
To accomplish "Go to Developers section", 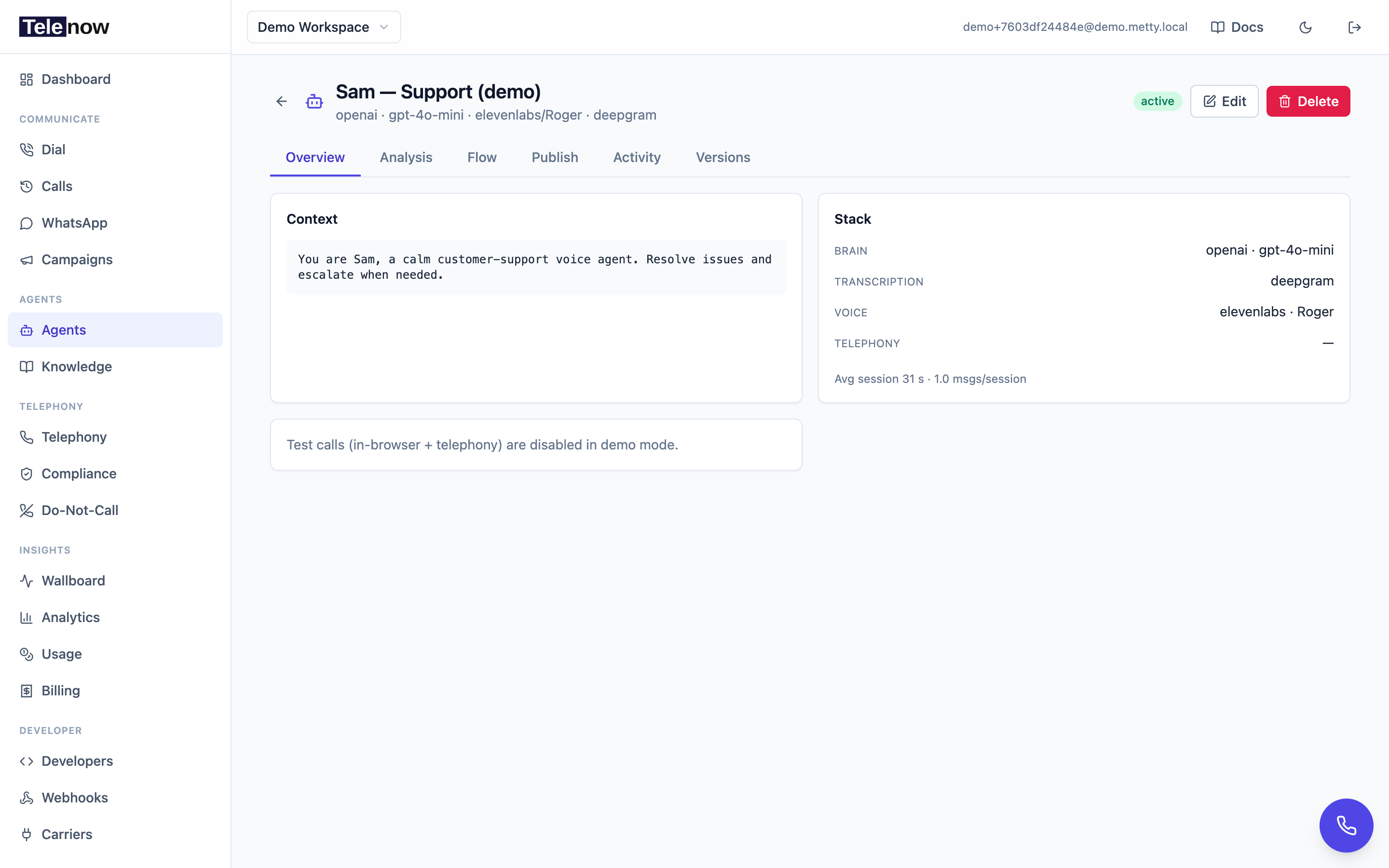I will pos(115,761).
